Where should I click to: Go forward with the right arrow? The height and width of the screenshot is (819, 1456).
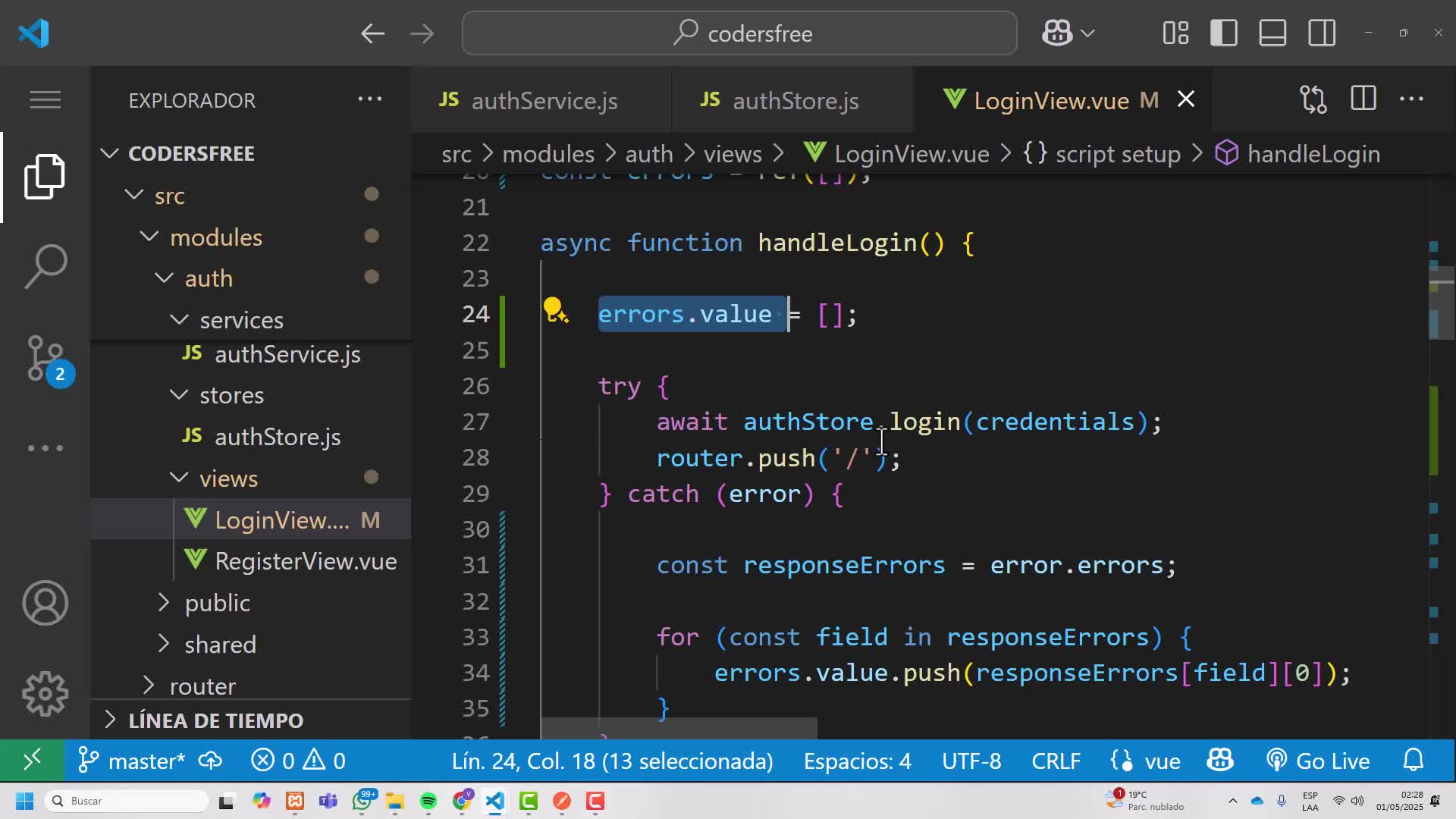[x=422, y=33]
